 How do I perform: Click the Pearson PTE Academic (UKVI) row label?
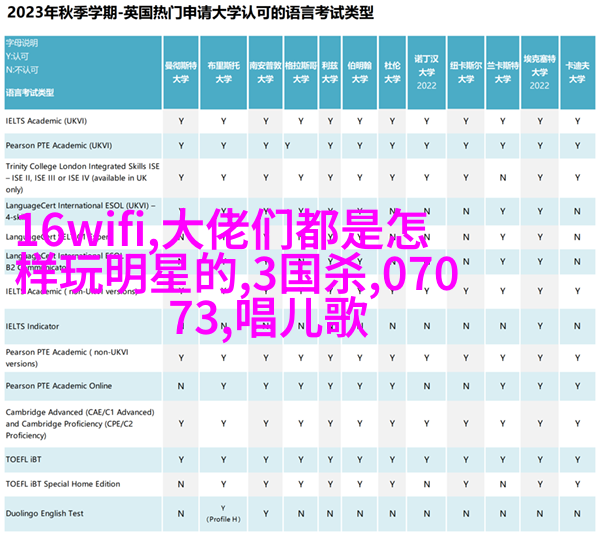(59, 145)
